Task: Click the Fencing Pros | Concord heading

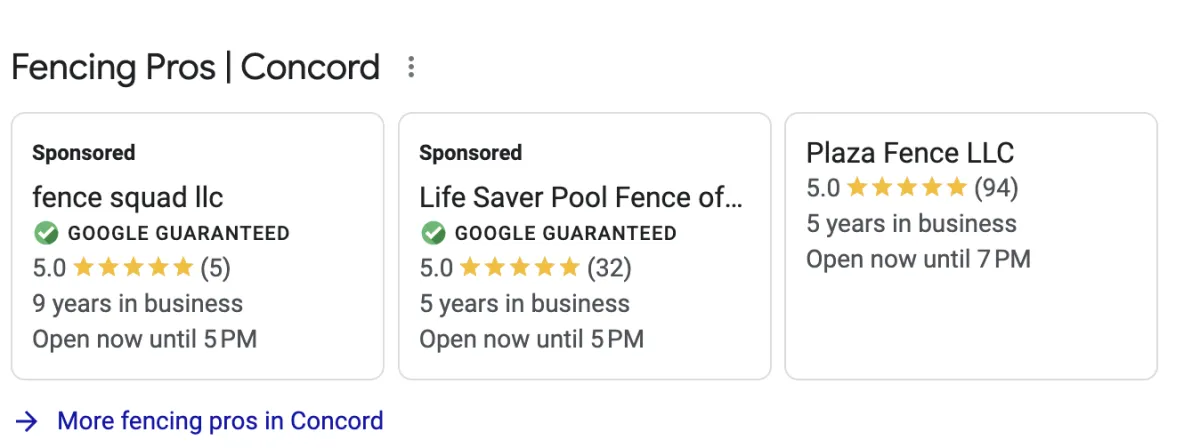Action: [195, 68]
